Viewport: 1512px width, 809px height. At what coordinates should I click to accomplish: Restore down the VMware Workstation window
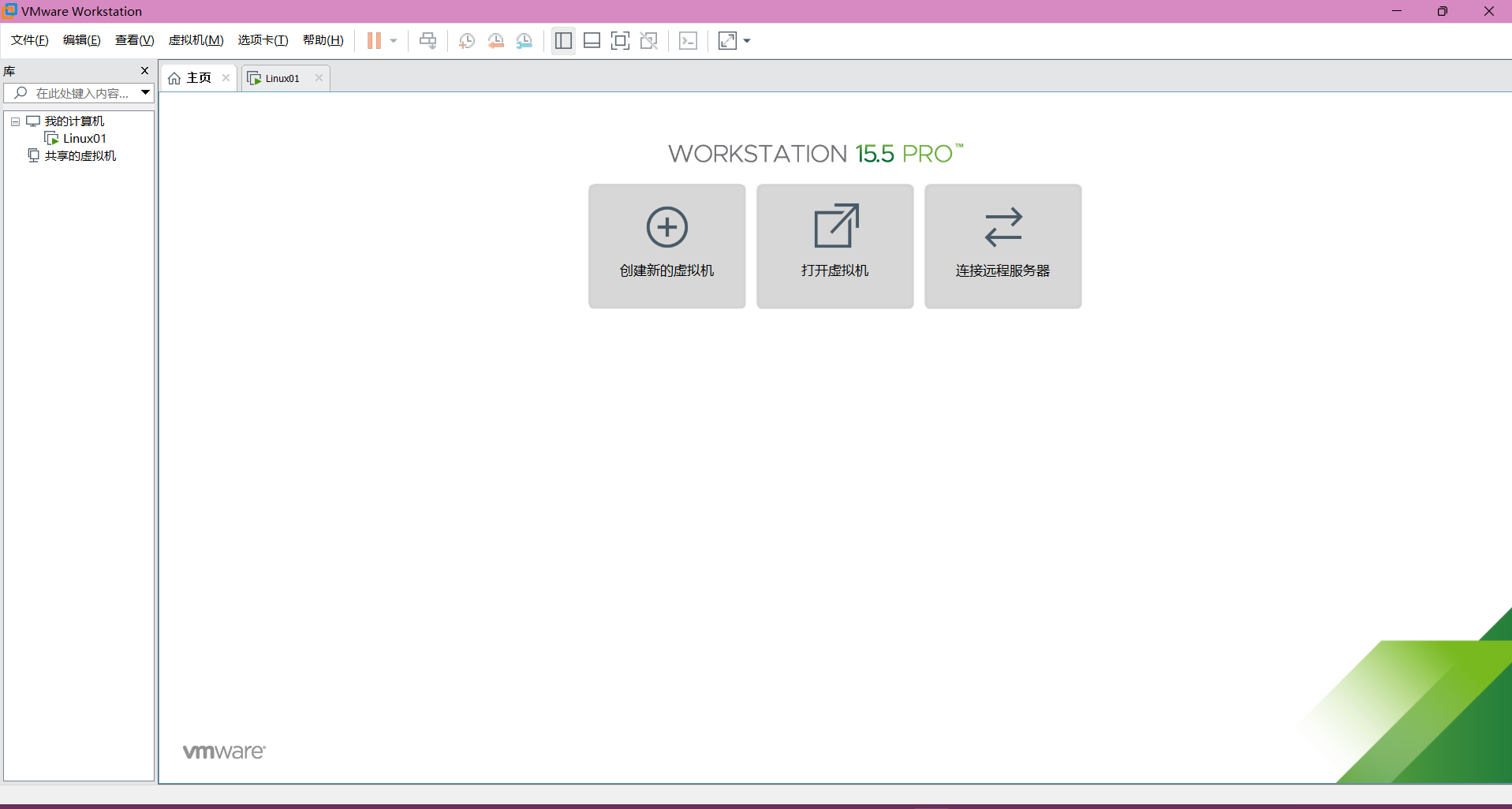pos(1443,11)
